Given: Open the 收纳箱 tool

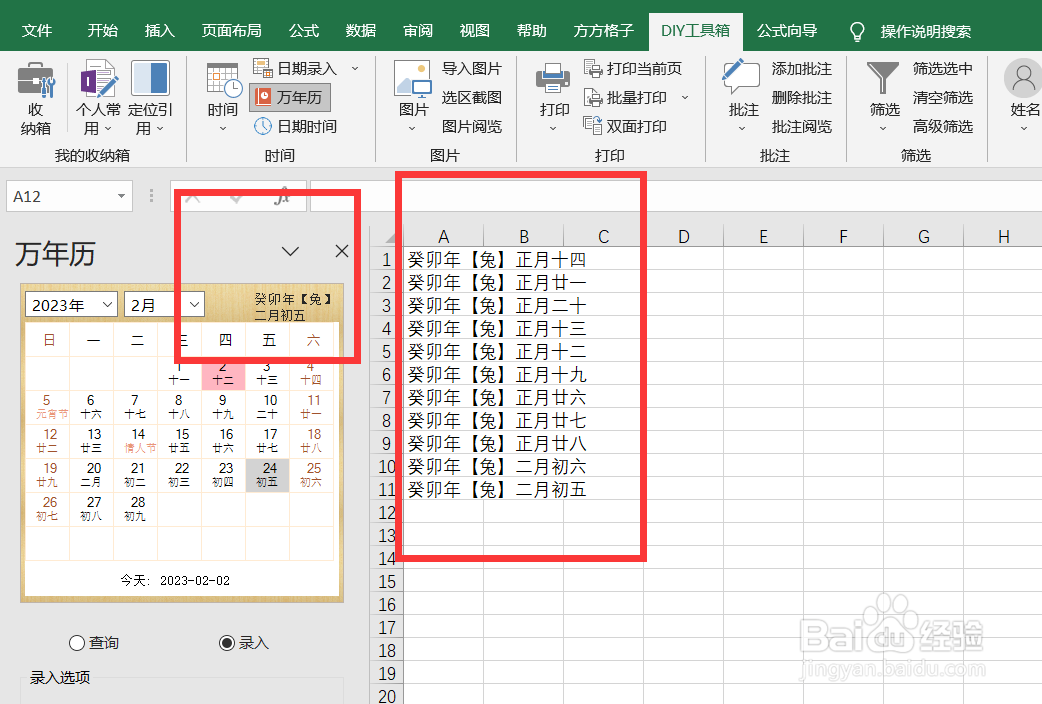Looking at the screenshot, I should pyautogui.click(x=34, y=98).
